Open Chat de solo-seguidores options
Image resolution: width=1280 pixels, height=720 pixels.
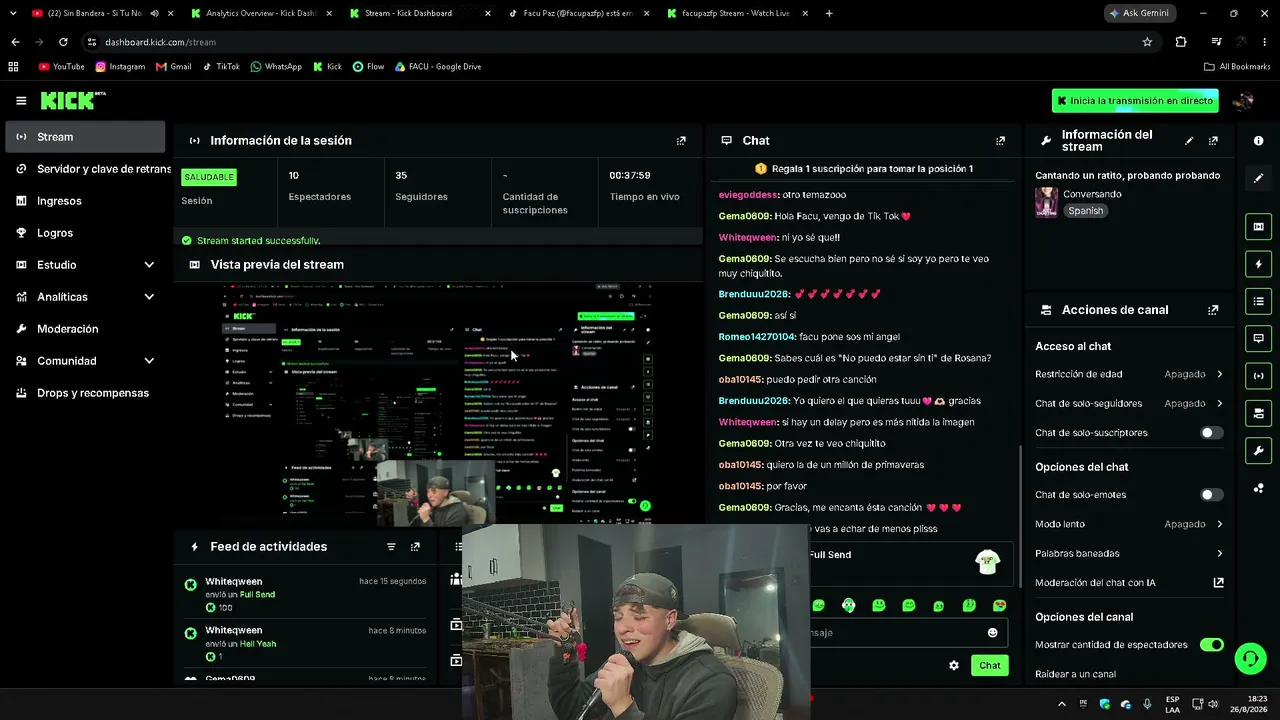click(x=1129, y=403)
